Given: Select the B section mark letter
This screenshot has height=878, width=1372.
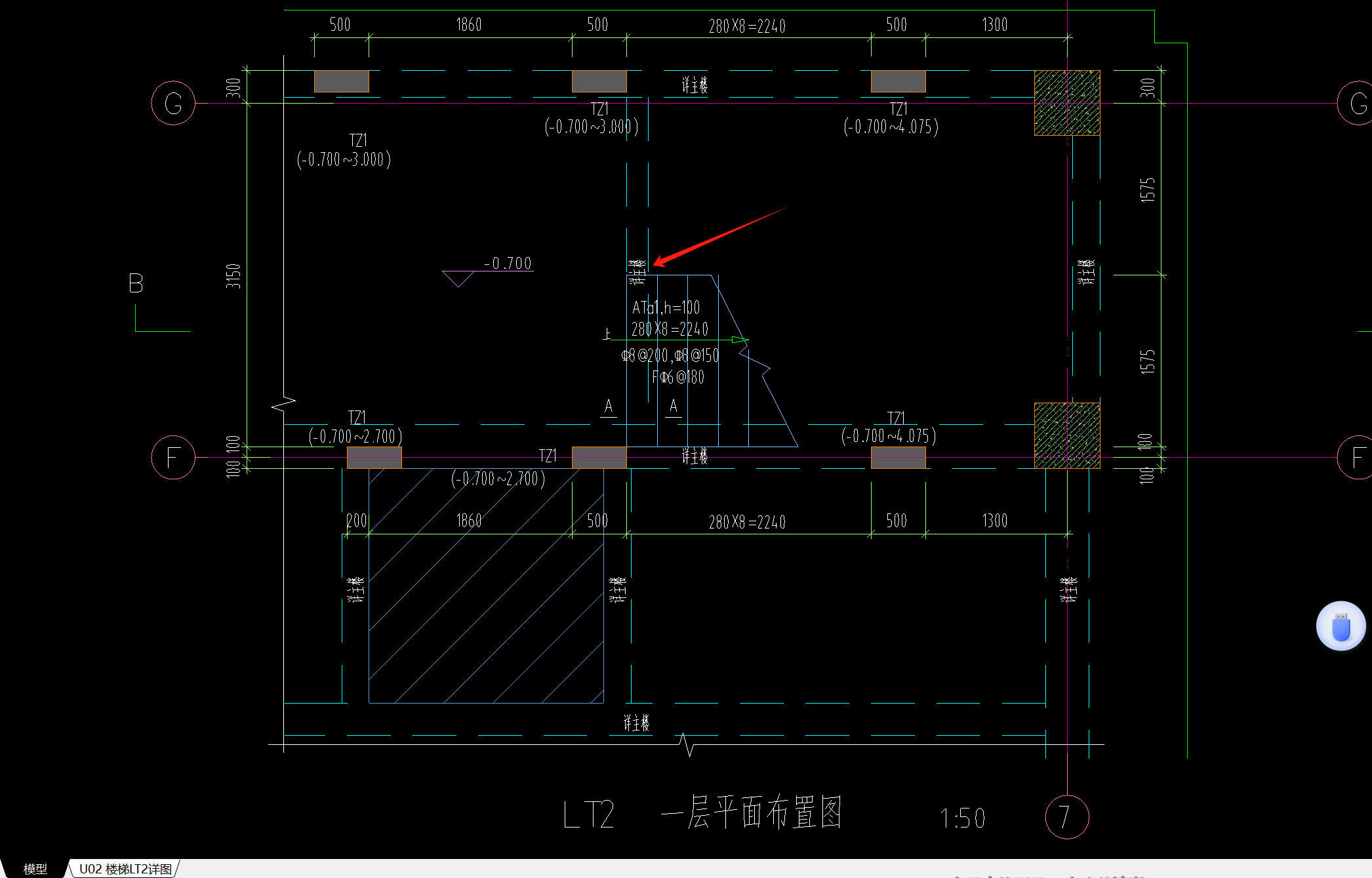Looking at the screenshot, I should 136,283.
